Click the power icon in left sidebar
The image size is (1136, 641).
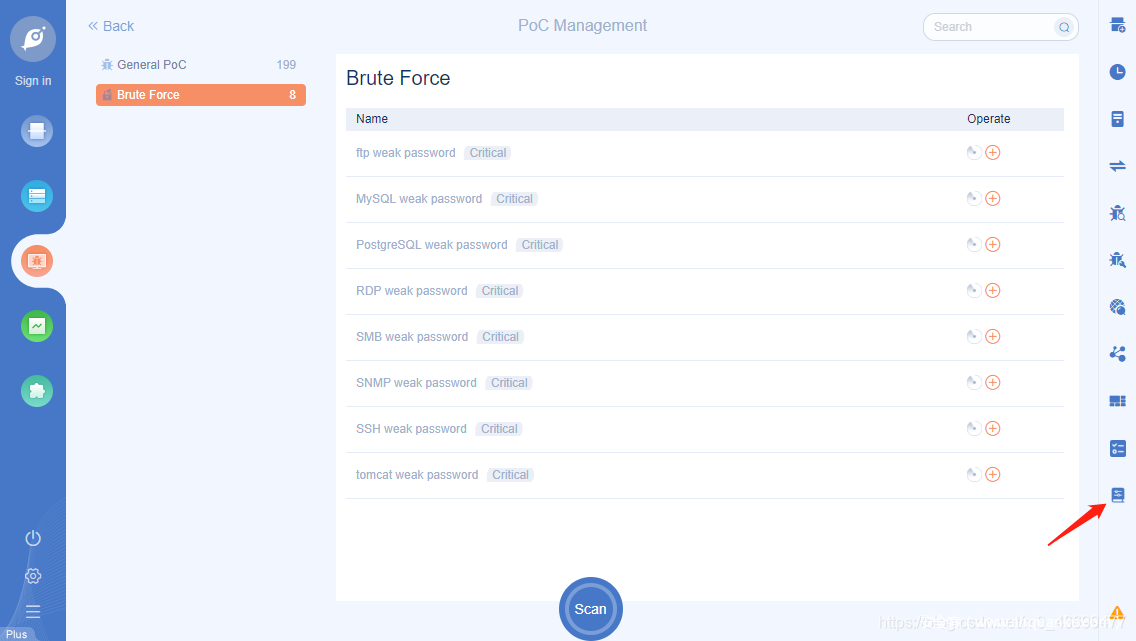point(33,538)
